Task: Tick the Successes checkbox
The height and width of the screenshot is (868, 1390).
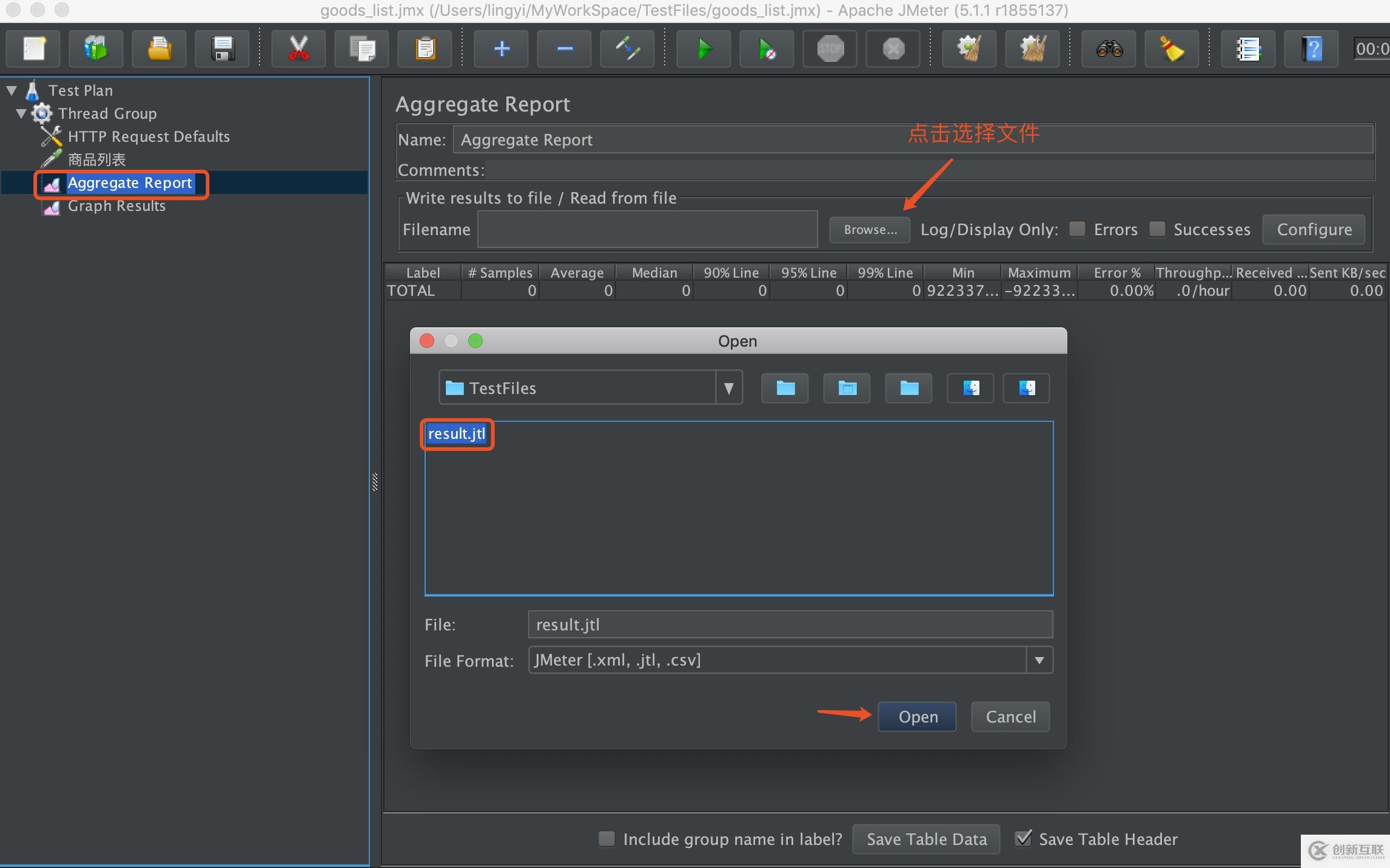Action: click(1157, 229)
